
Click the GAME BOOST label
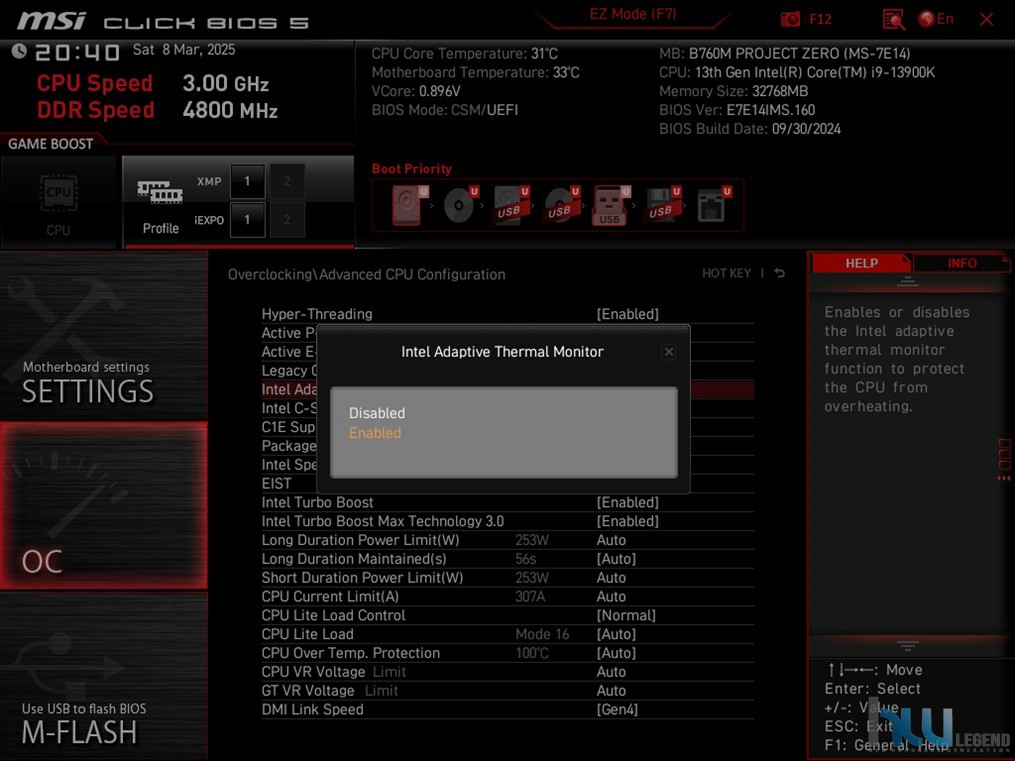click(x=50, y=144)
